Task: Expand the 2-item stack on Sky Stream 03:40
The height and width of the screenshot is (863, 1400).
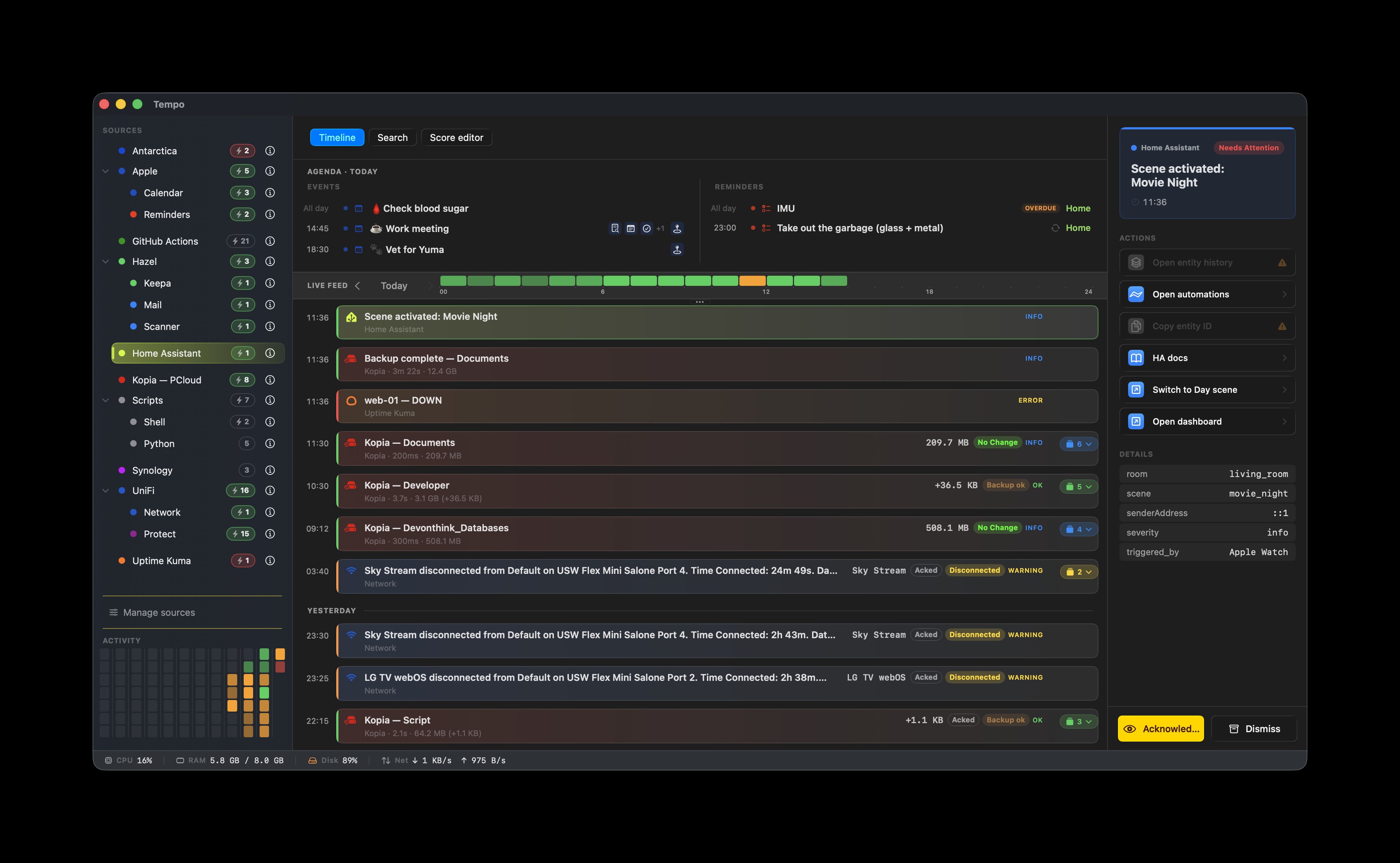Action: point(1079,572)
